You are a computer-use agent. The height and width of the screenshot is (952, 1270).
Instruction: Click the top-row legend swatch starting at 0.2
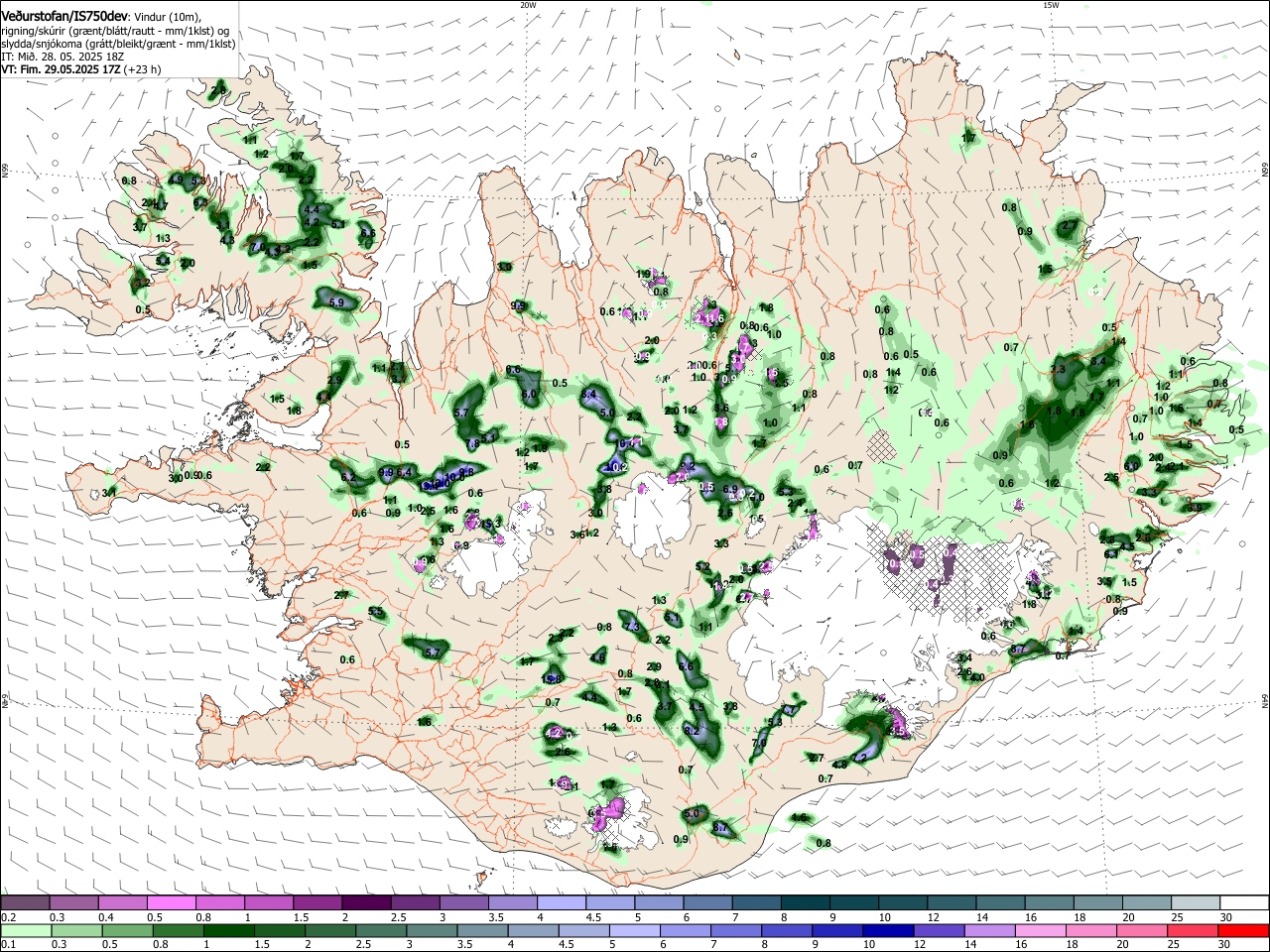pyautogui.click(x=25, y=902)
